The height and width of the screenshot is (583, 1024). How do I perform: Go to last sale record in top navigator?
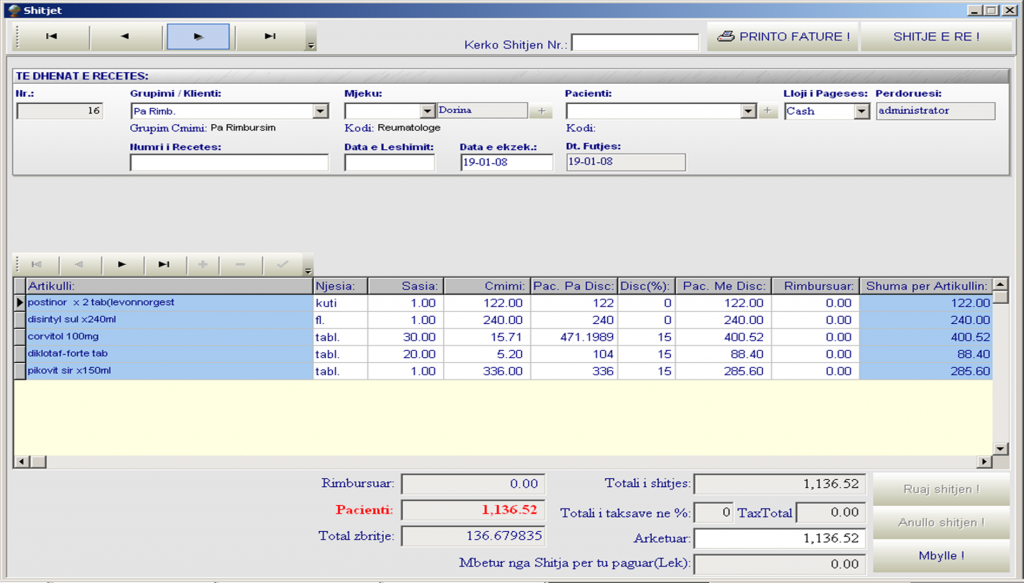270,37
